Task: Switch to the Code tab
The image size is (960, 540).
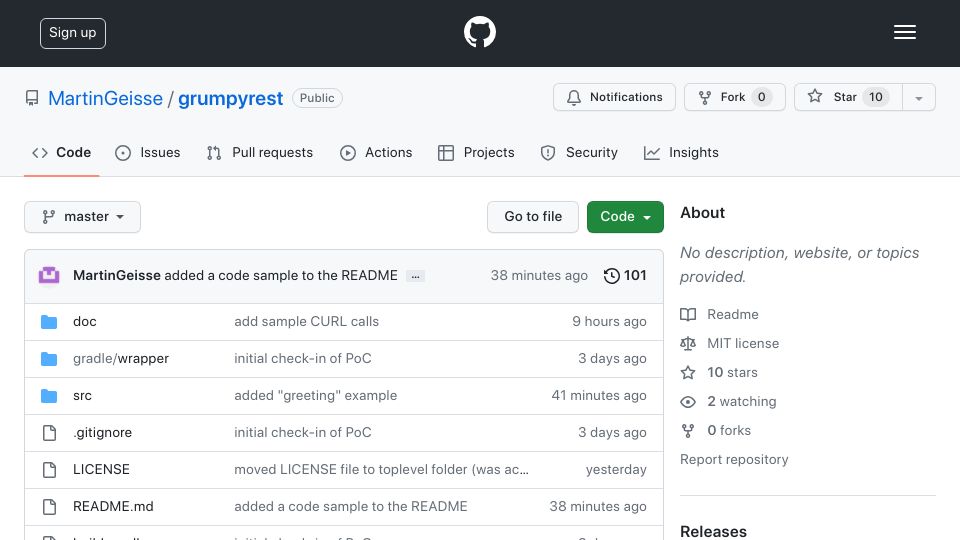Action: 61,152
